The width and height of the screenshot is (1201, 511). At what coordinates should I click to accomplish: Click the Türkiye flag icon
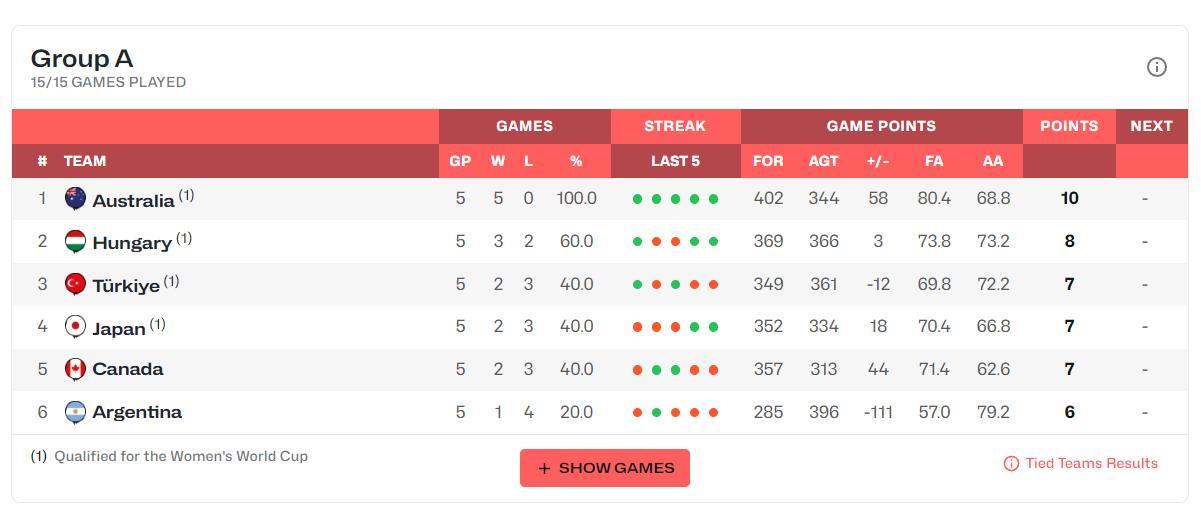click(75, 284)
